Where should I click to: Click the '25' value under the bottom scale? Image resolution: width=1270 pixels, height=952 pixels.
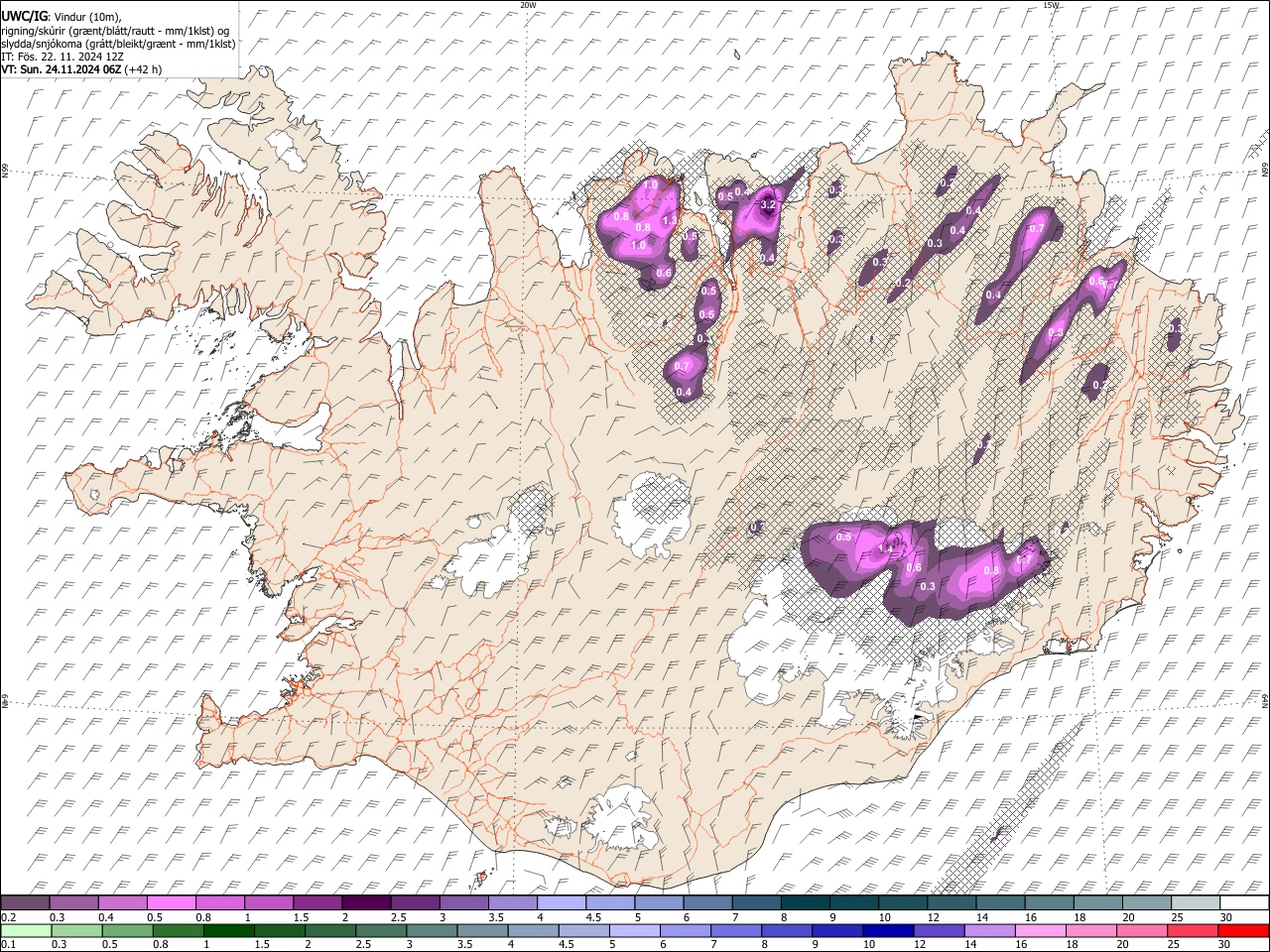pyautogui.click(x=1175, y=944)
